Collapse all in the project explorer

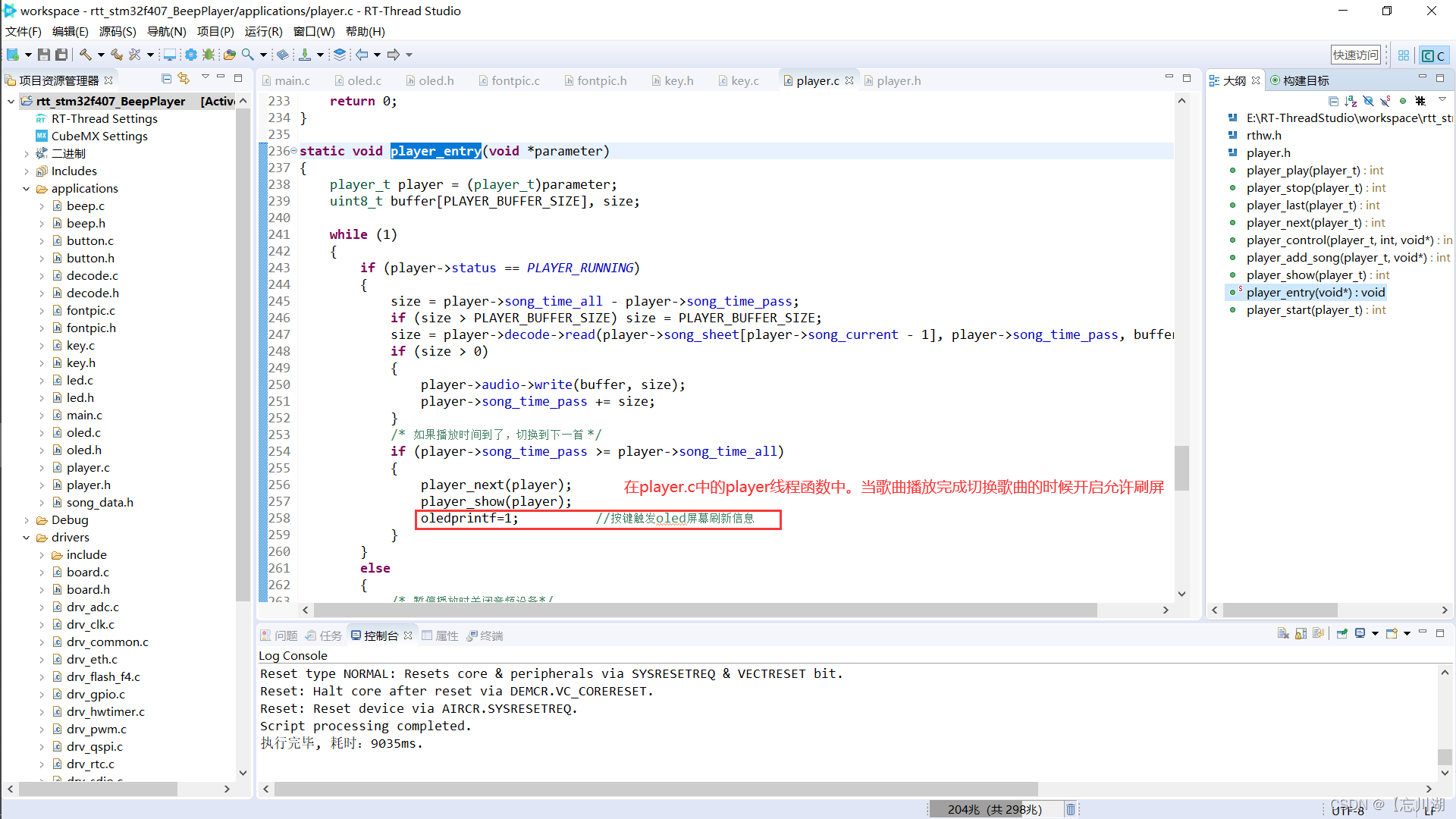166,79
